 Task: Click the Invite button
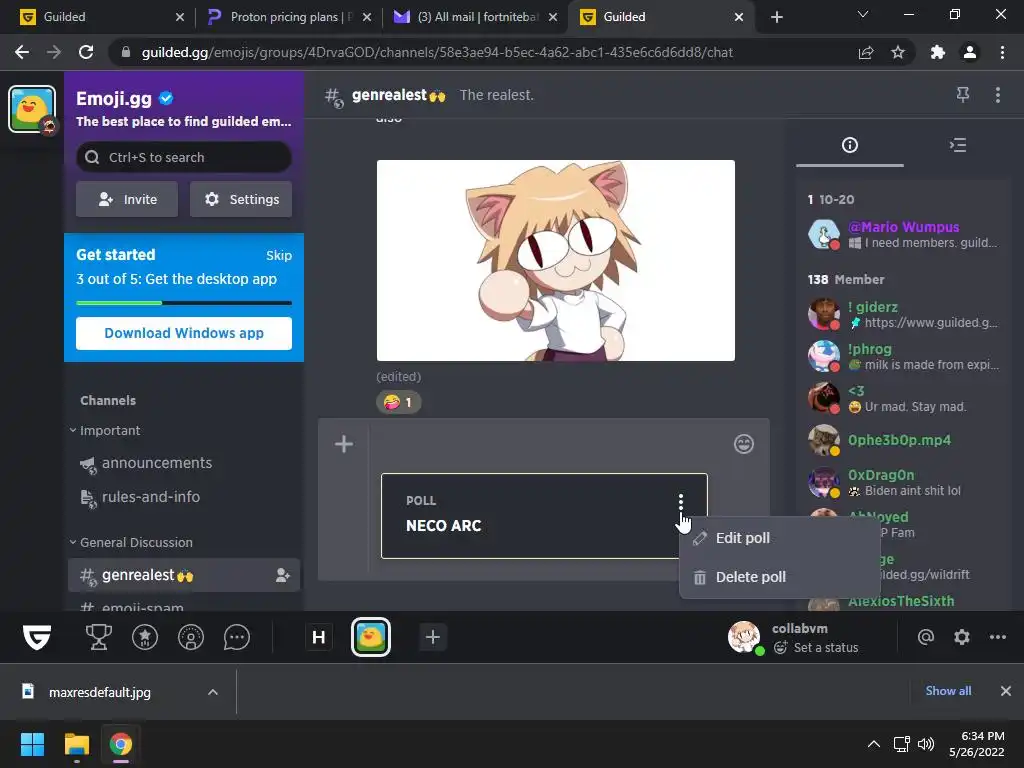[x=127, y=199]
